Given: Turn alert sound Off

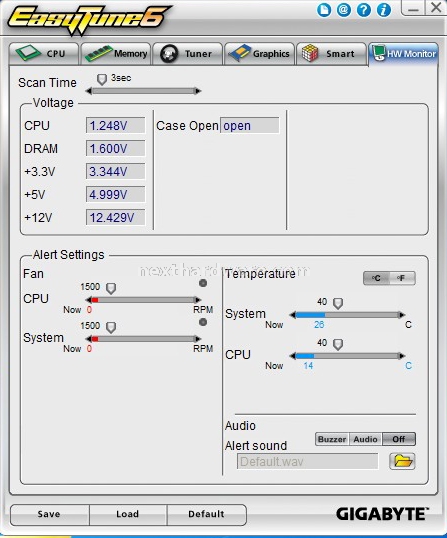Looking at the screenshot, I should point(399,439).
